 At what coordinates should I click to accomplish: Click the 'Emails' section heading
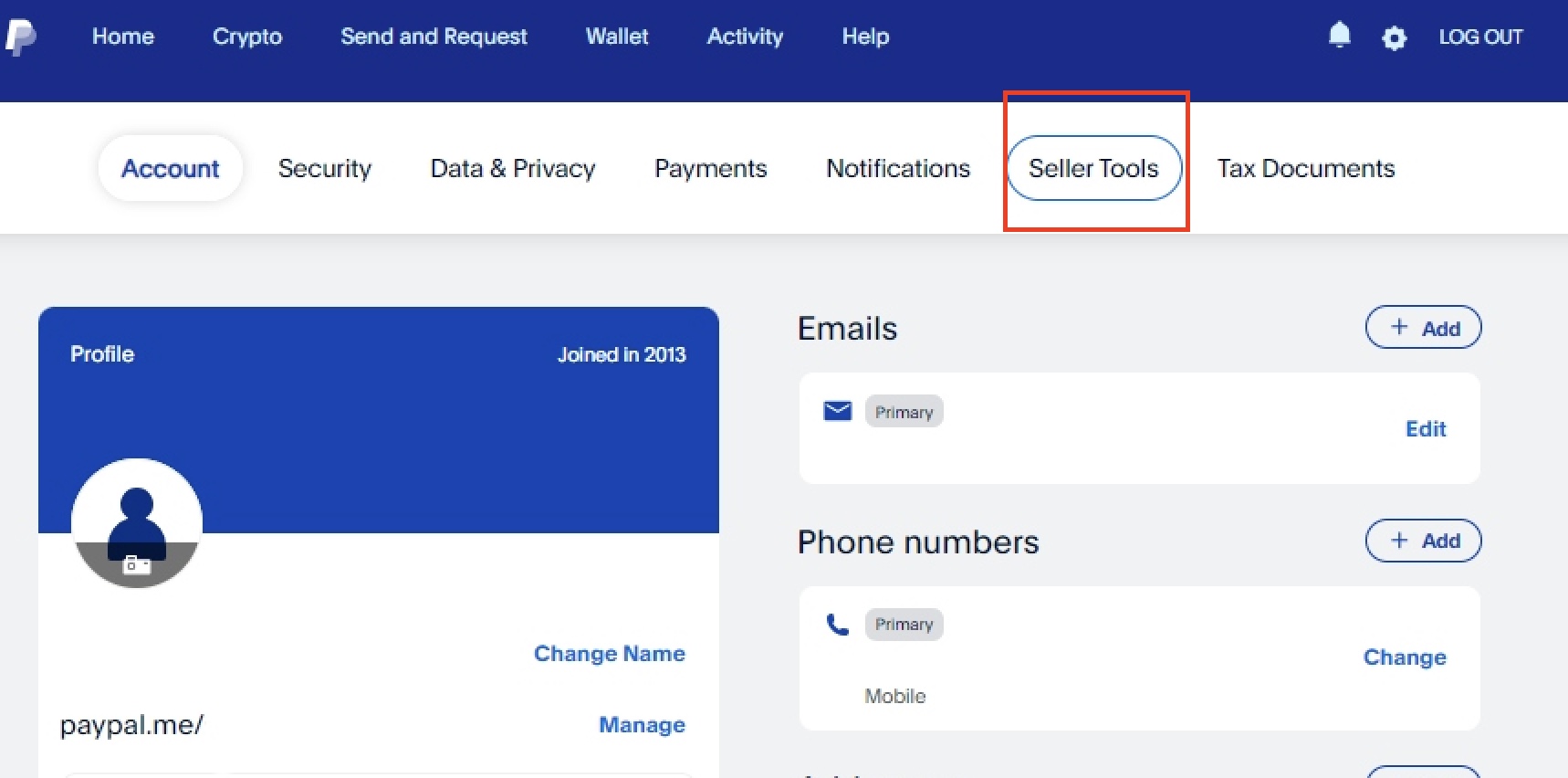pos(847,329)
